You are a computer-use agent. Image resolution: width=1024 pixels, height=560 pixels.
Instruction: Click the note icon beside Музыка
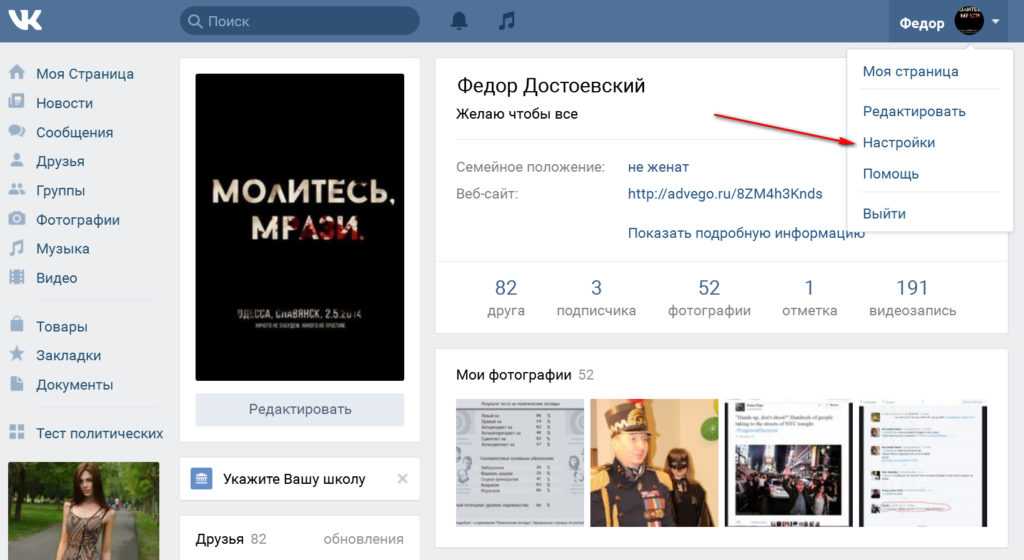[17, 247]
